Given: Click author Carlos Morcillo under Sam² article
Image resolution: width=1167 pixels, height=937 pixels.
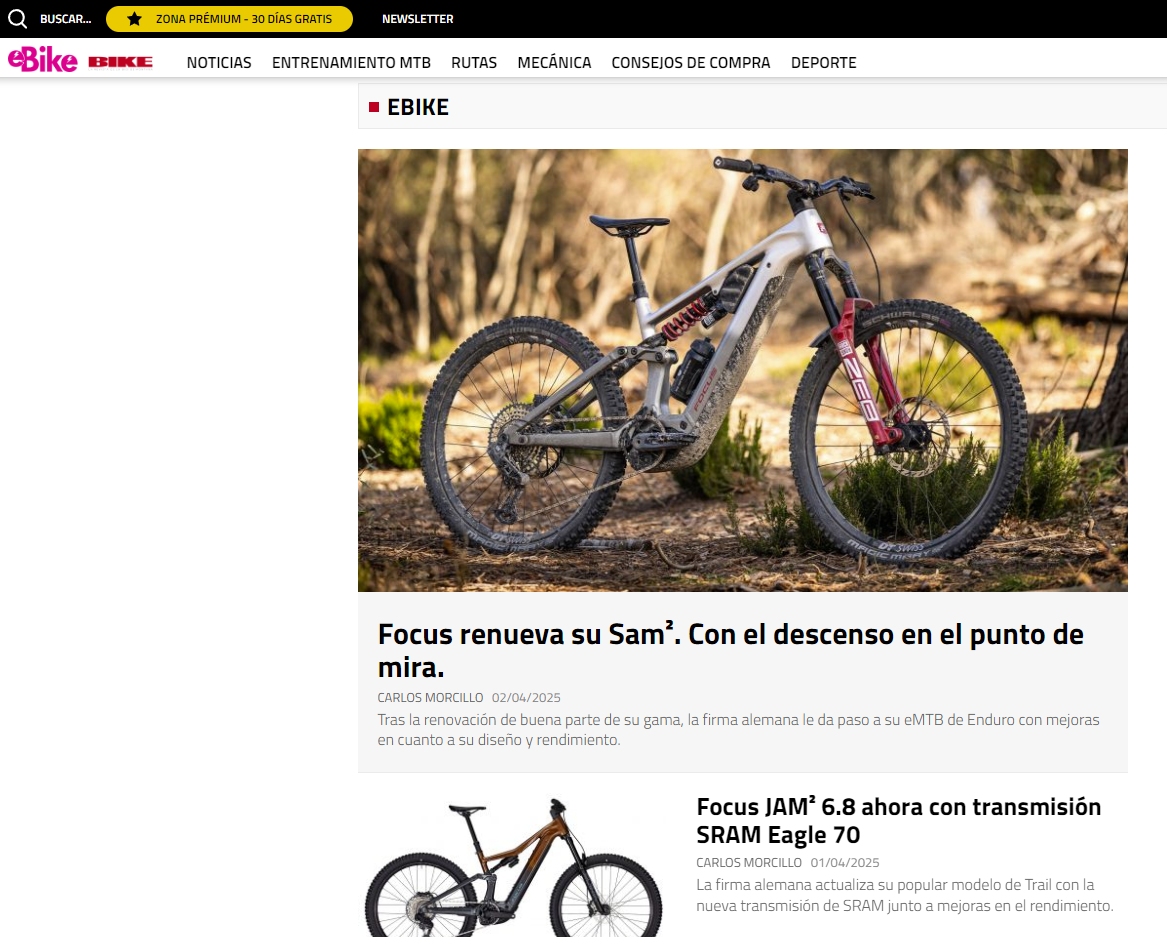Looking at the screenshot, I should click(430, 697).
